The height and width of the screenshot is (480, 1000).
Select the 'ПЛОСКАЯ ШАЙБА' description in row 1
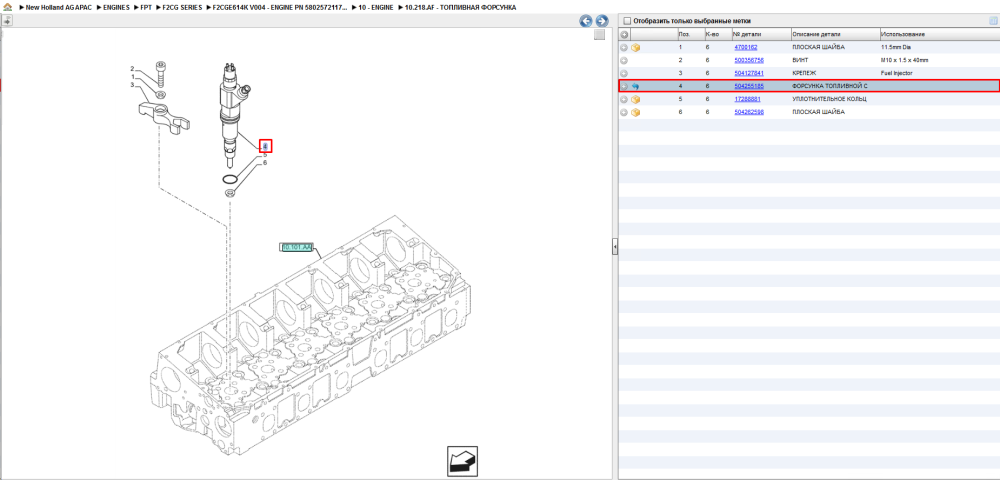coord(819,47)
